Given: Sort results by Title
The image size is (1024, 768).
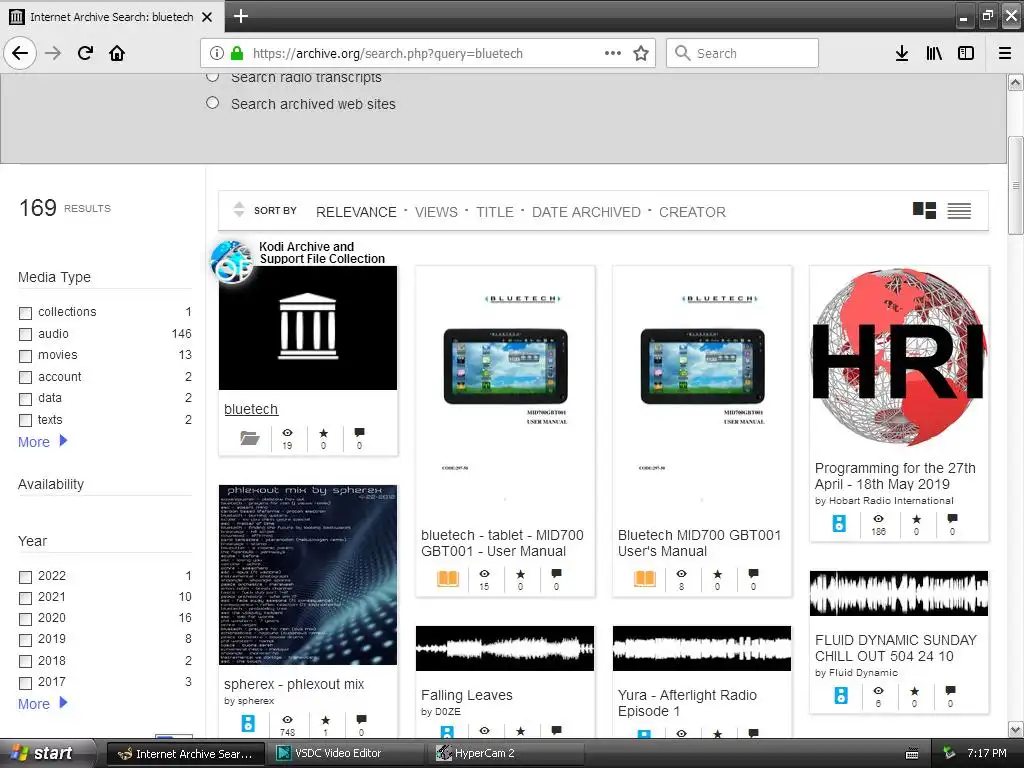Looking at the screenshot, I should (494, 212).
